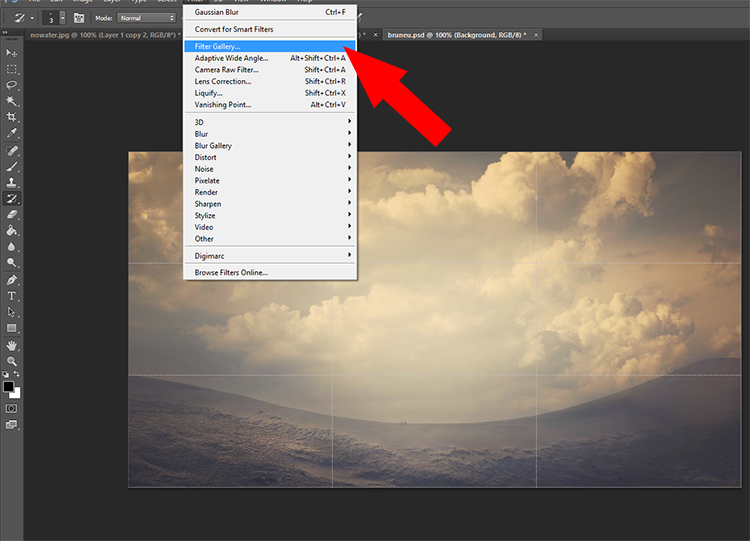Expand the Blur Gallery submenu
The image size is (750, 541).
pos(270,145)
